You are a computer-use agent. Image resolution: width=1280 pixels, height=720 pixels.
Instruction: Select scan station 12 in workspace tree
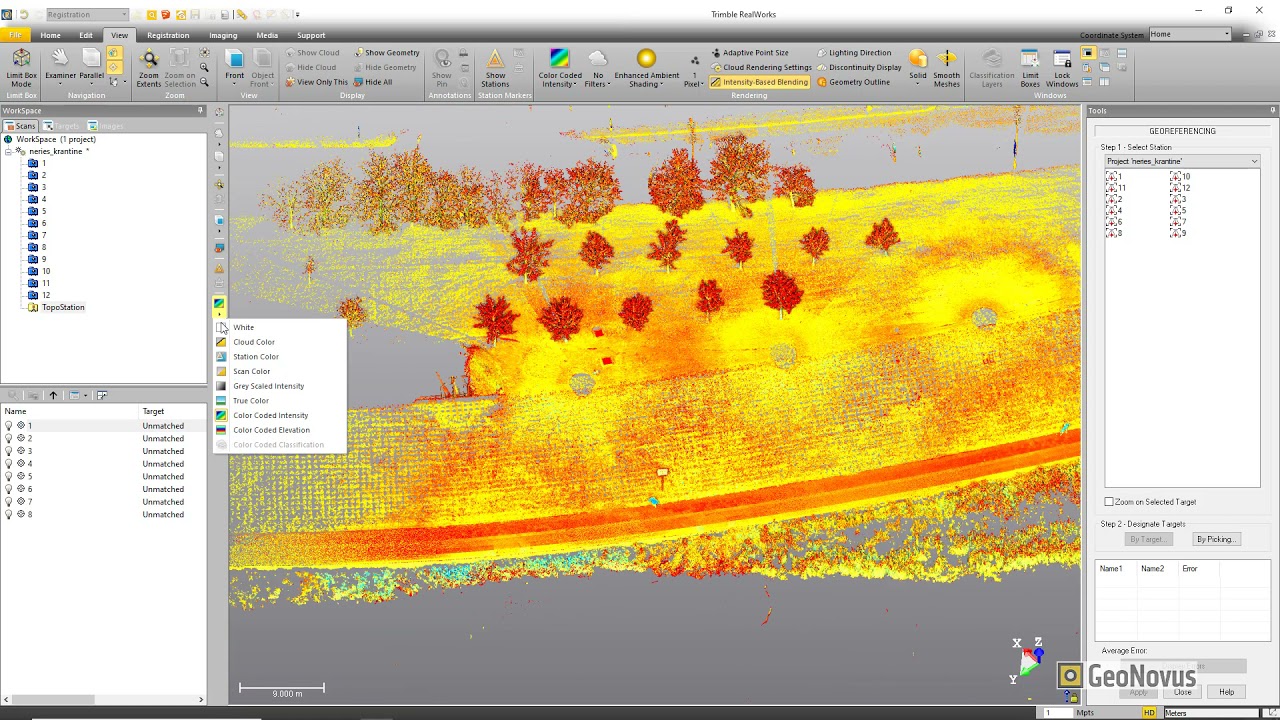coord(46,295)
